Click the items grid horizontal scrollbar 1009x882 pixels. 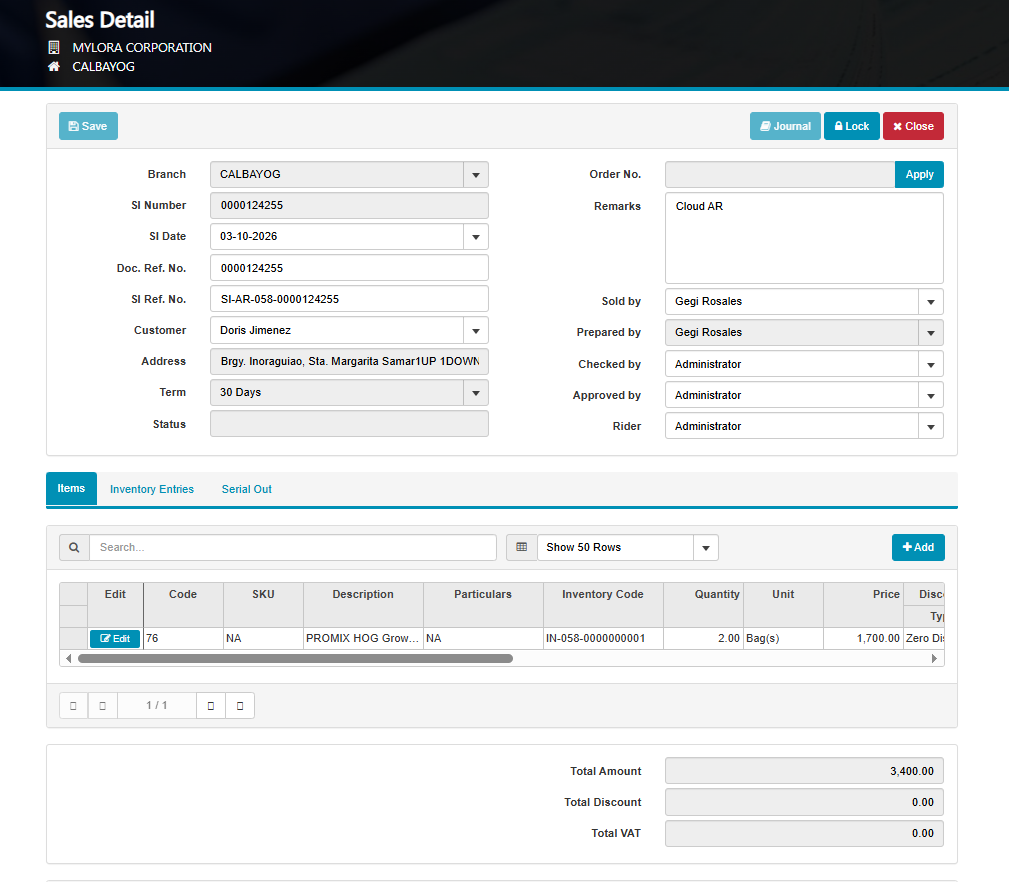coord(295,658)
